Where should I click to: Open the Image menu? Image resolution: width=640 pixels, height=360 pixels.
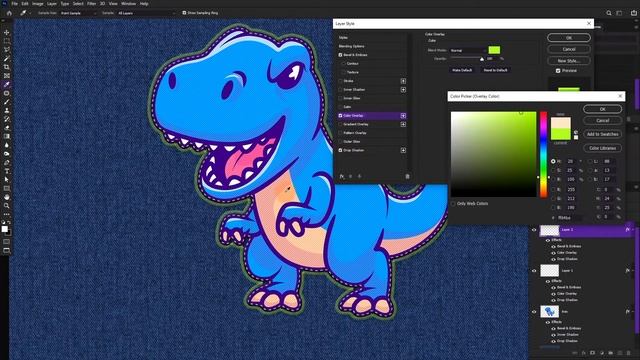pos(38,4)
